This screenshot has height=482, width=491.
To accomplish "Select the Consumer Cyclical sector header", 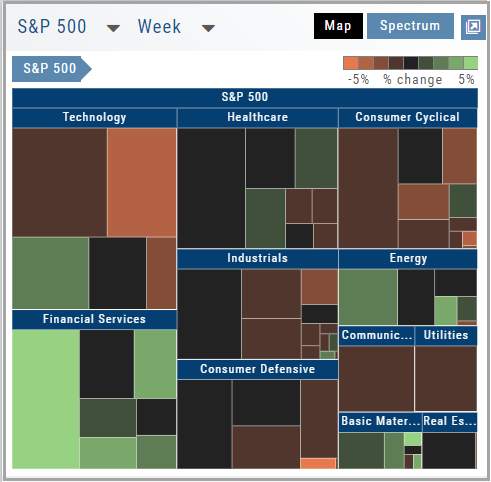I will tap(408, 117).
